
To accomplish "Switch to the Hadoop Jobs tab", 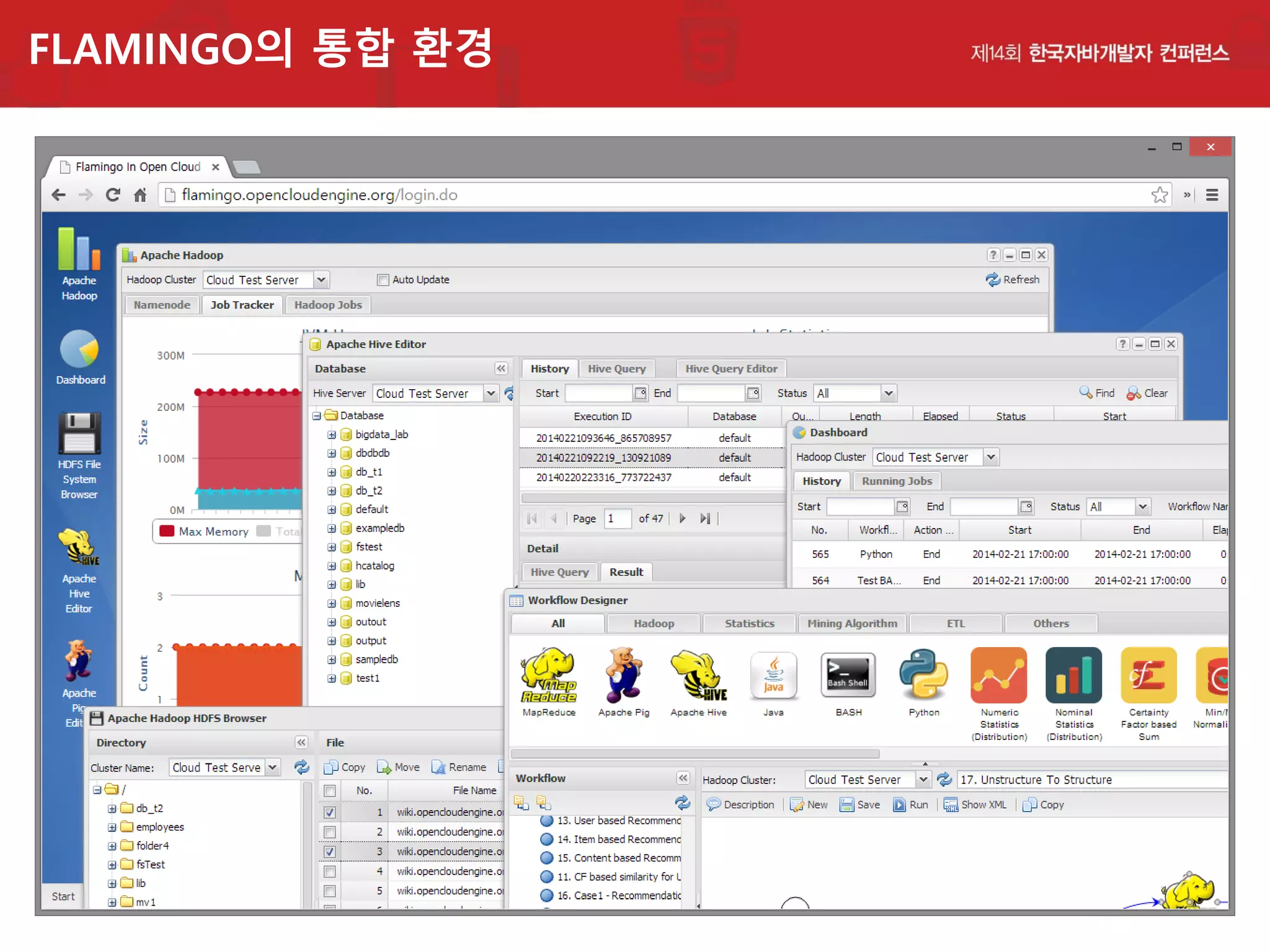I will [x=328, y=304].
